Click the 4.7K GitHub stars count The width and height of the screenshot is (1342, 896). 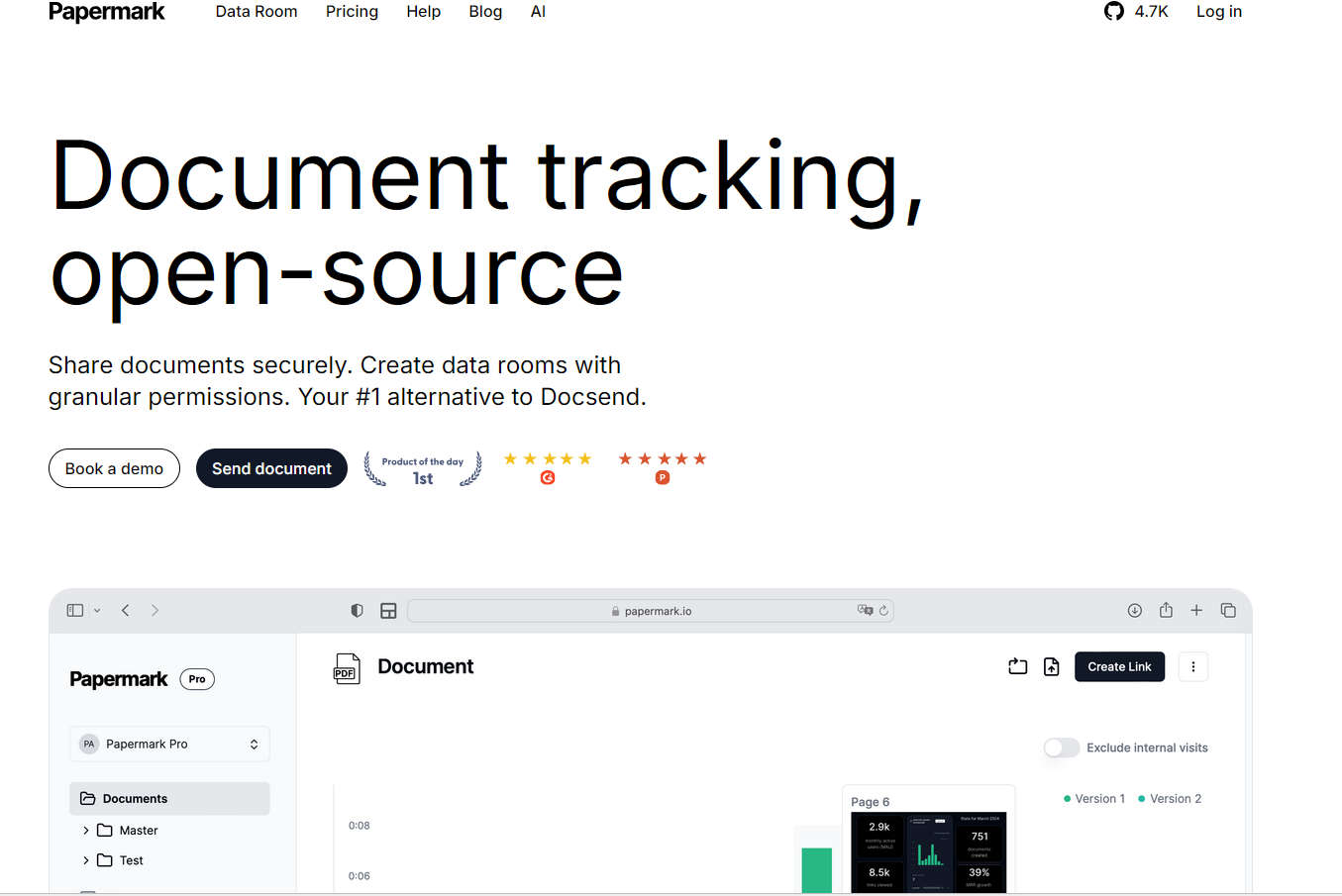pyautogui.click(x=1151, y=12)
